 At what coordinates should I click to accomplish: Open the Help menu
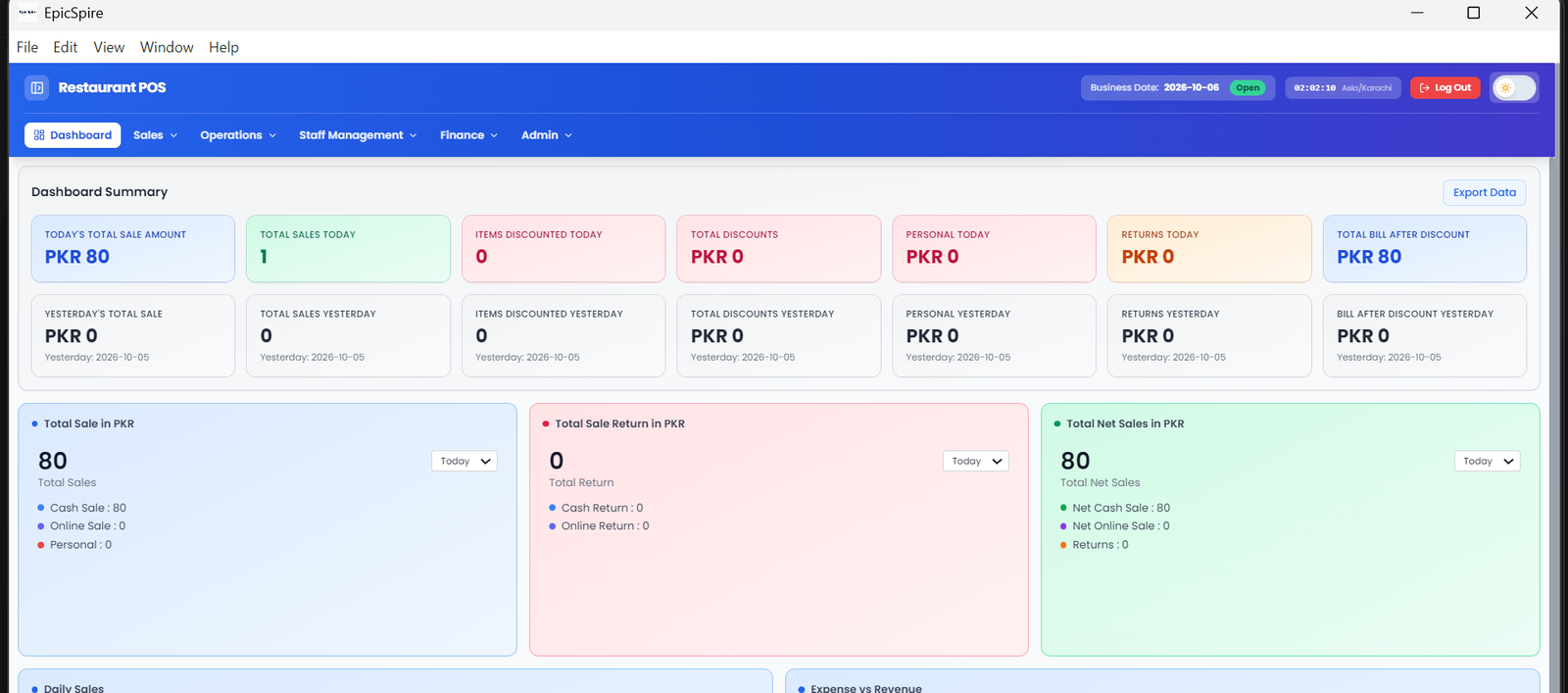coord(223,47)
